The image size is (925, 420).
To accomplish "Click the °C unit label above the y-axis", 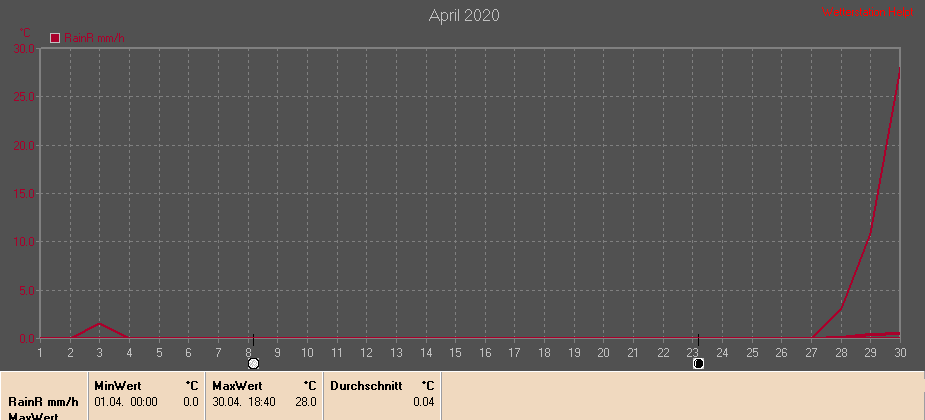I will [25, 33].
